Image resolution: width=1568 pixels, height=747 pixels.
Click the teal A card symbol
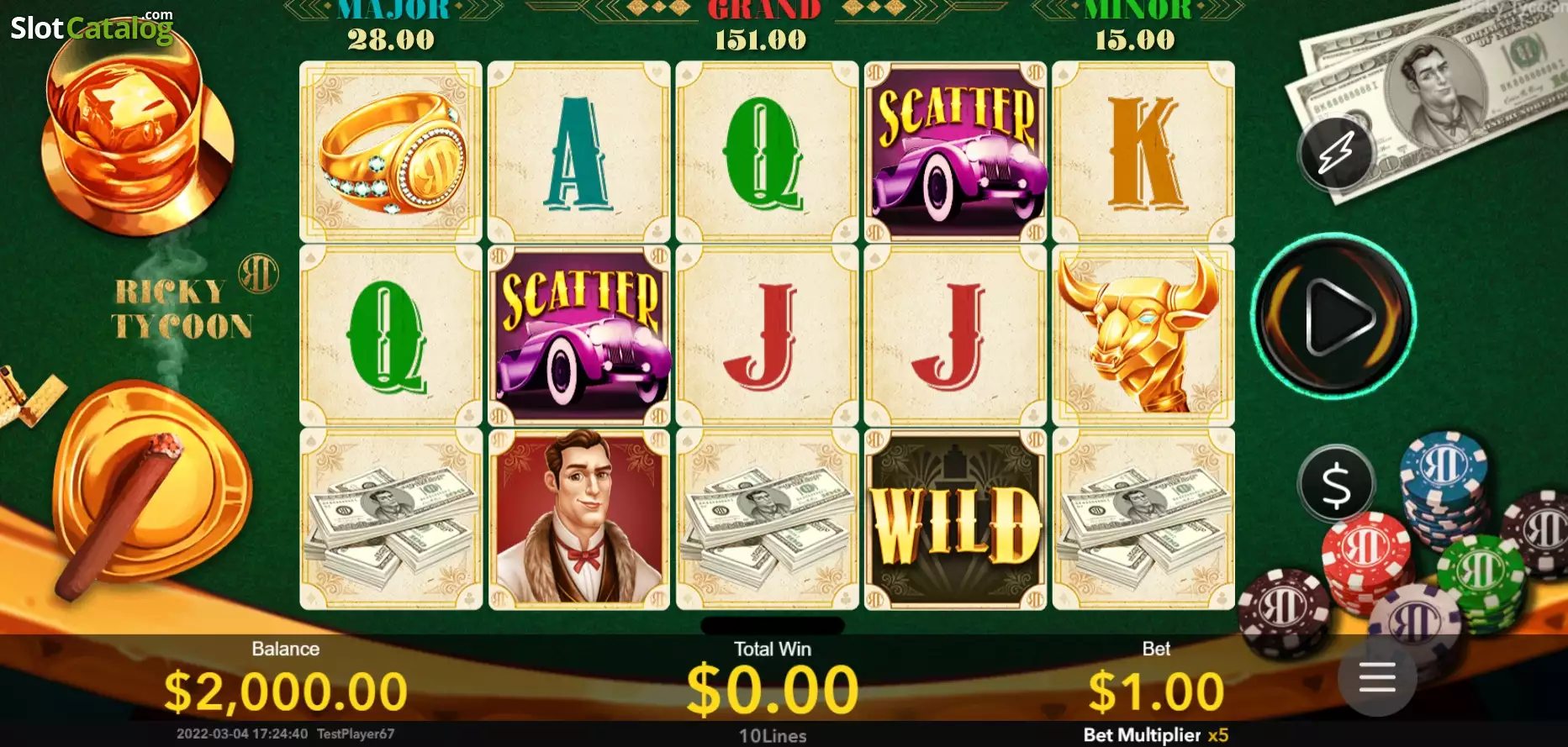tap(579, 152)
